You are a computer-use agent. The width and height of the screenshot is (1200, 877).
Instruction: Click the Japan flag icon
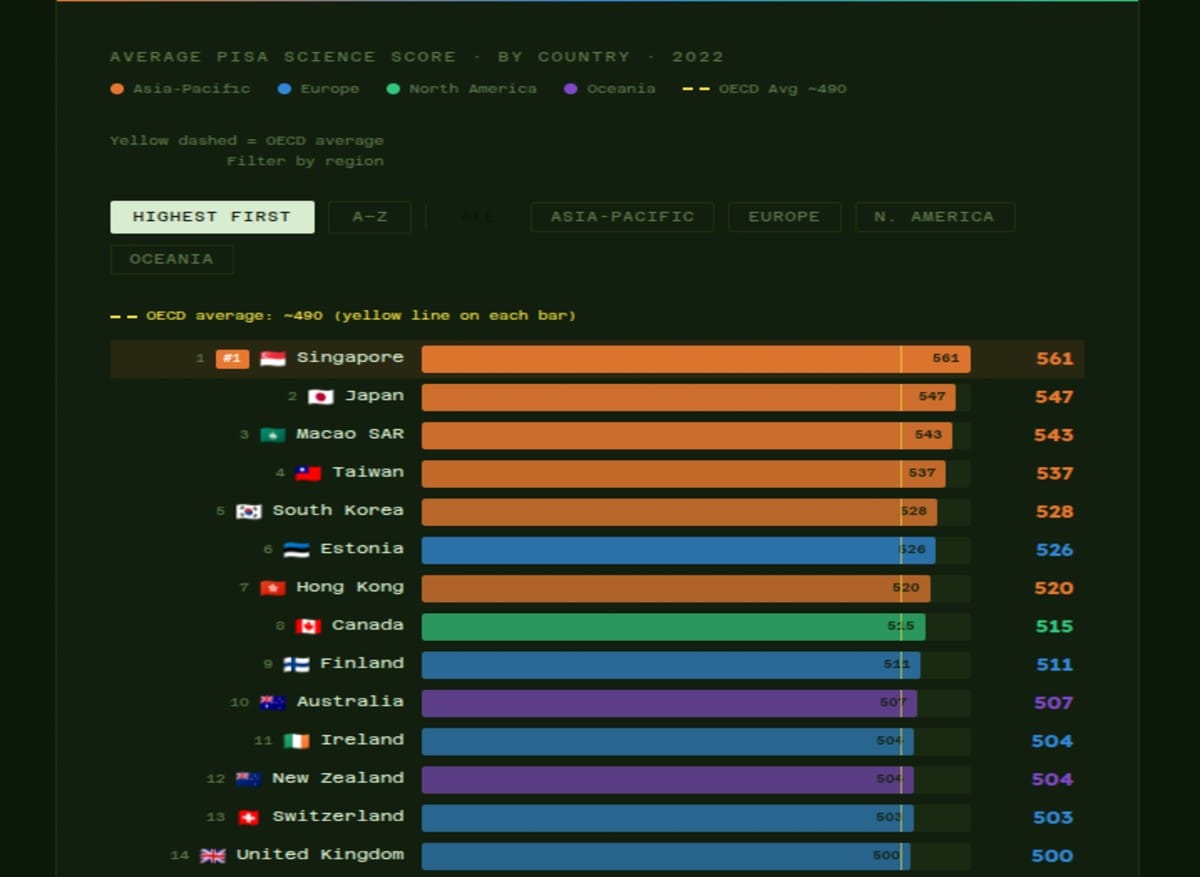[x=320, y=396]
